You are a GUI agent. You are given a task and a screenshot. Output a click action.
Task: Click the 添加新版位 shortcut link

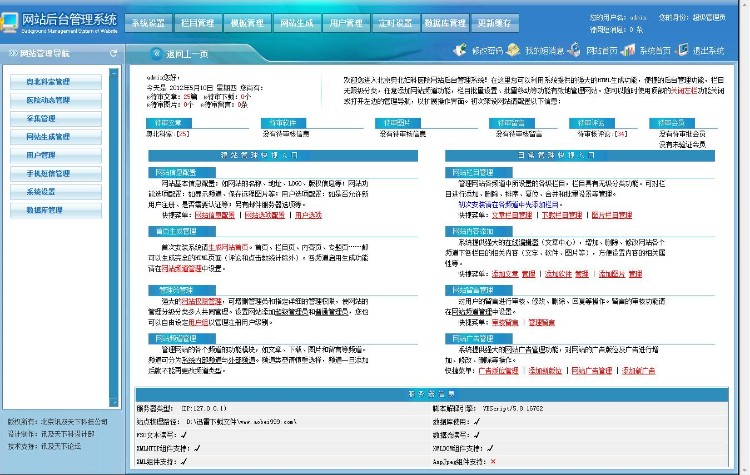click(545, 371)
